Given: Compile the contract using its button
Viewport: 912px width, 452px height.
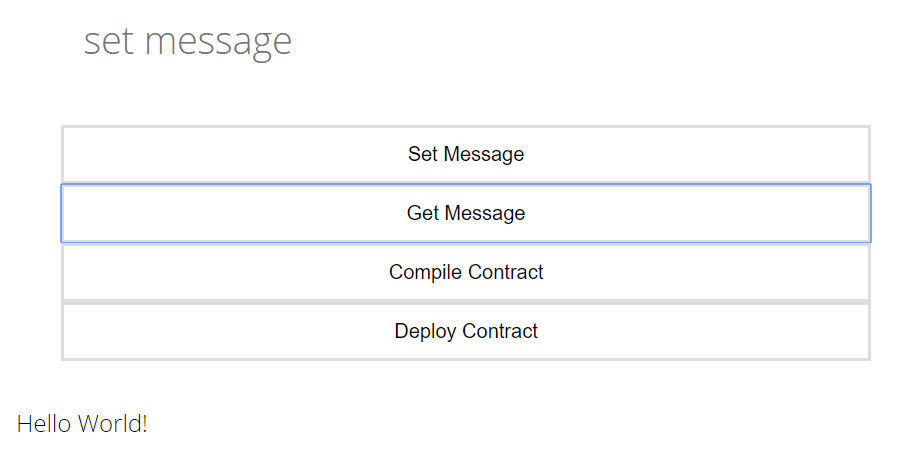Looking at the screenshot, I should [466, 272].
